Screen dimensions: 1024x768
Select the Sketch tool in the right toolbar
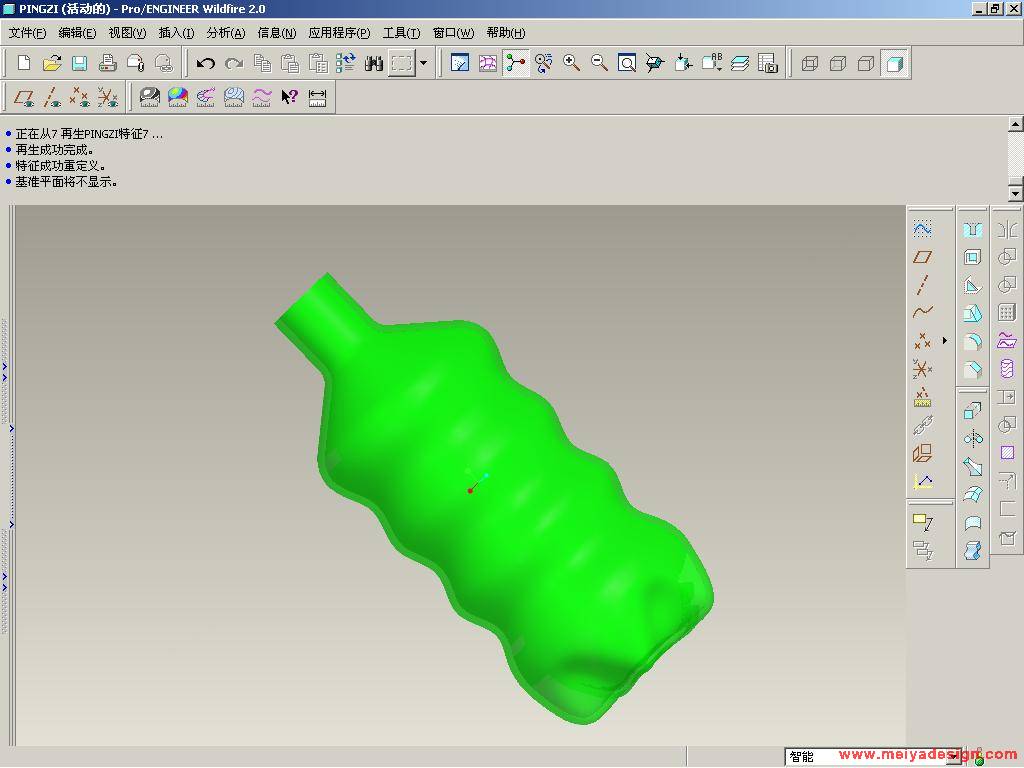[x=922, y=229]
